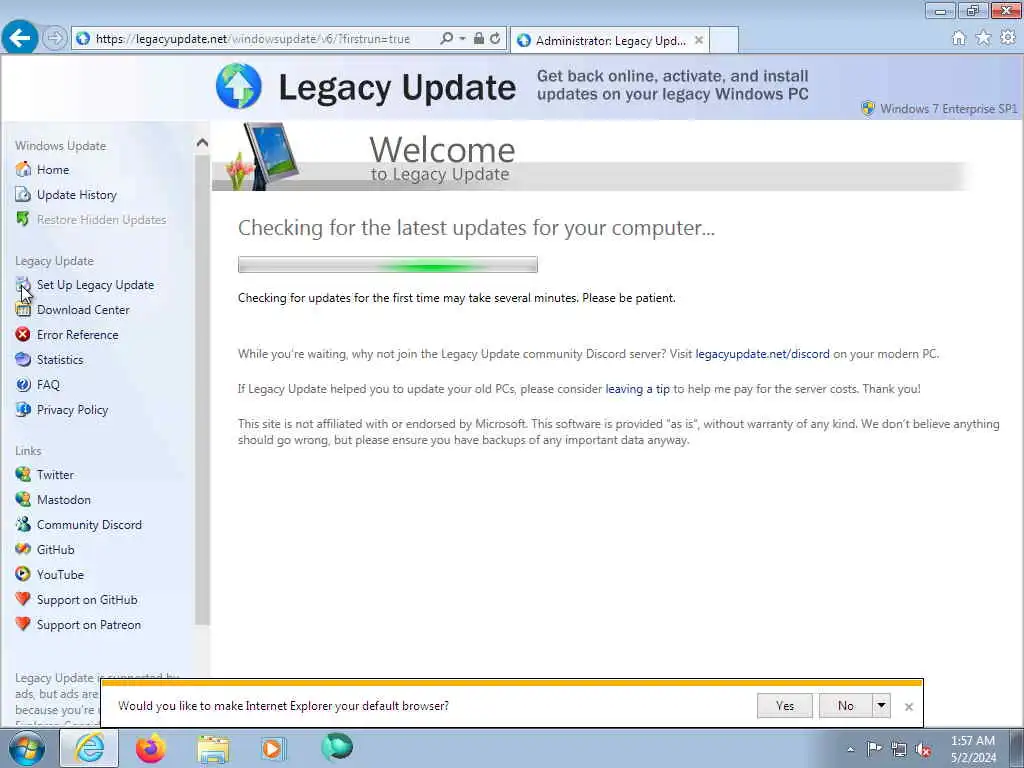Click the YouTube media player icon
The height and width of the screenshot is (768, 1024).
23,574
